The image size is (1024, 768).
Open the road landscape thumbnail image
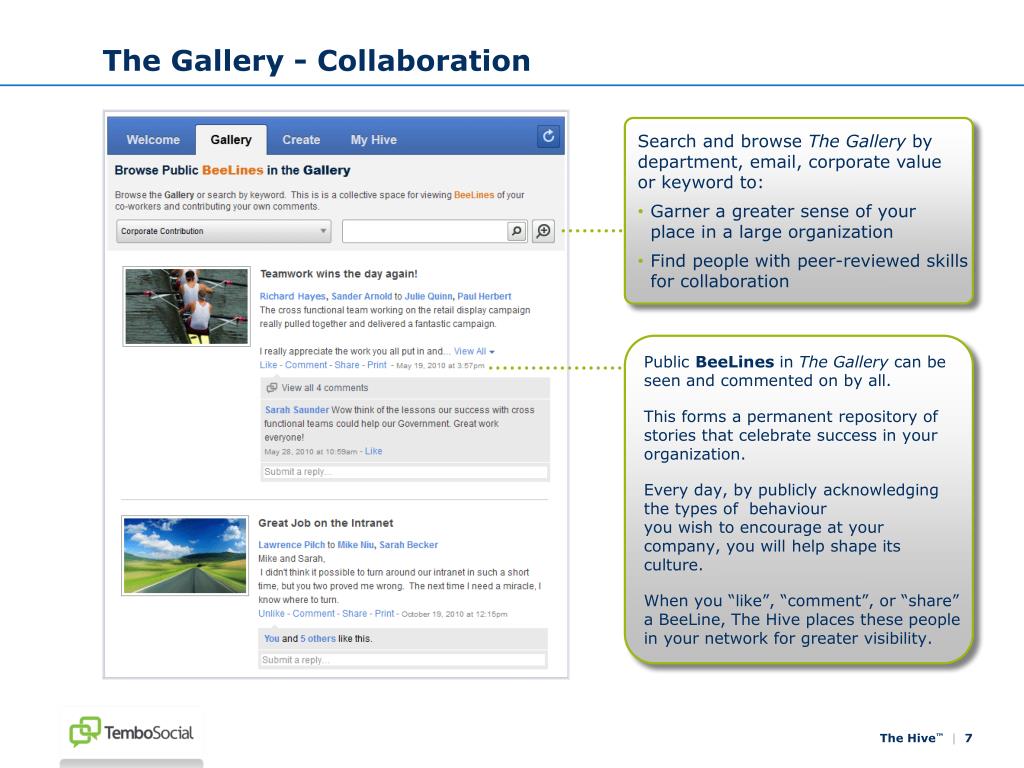point(185,556)
